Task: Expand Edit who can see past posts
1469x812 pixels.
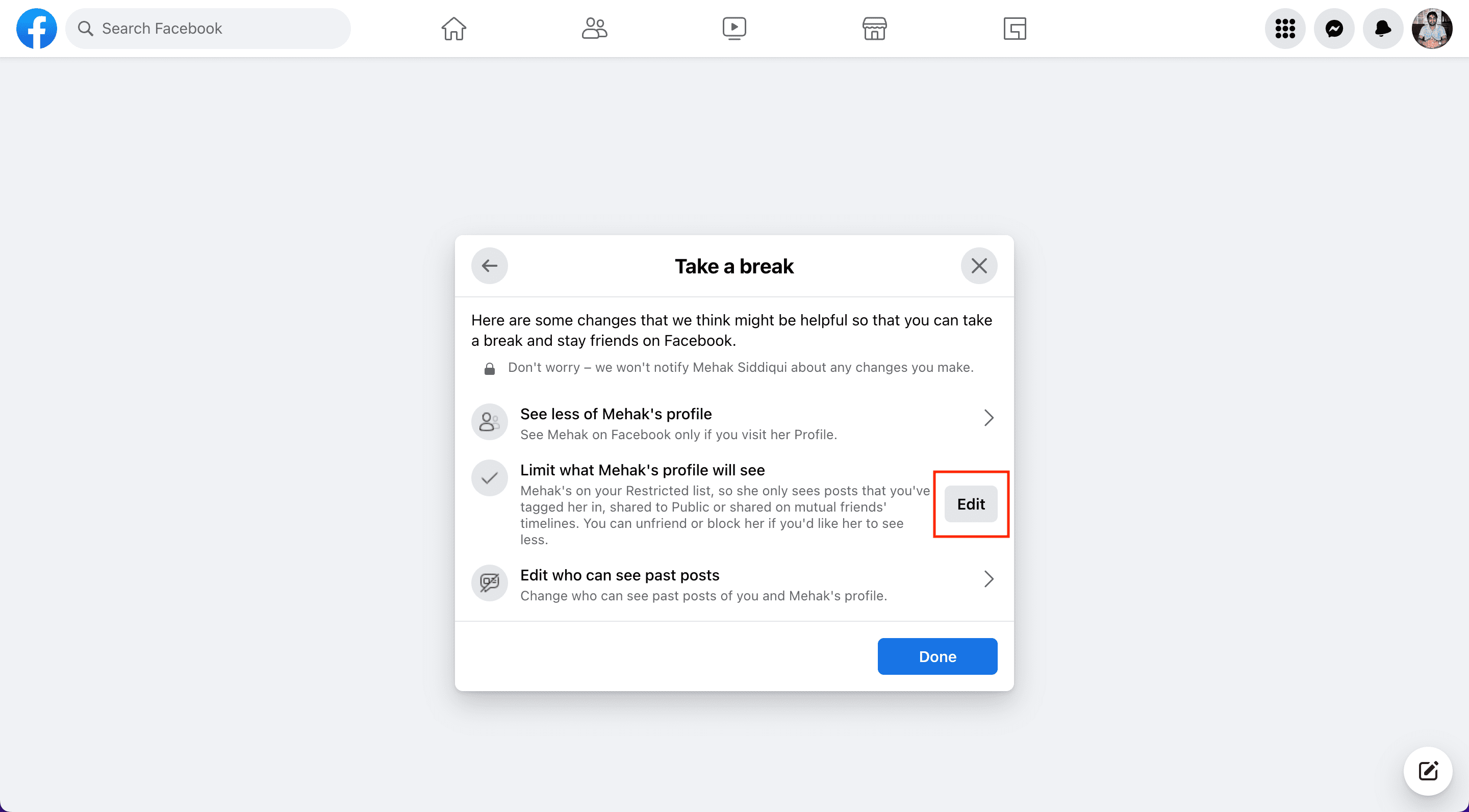Action: point(989,579)
